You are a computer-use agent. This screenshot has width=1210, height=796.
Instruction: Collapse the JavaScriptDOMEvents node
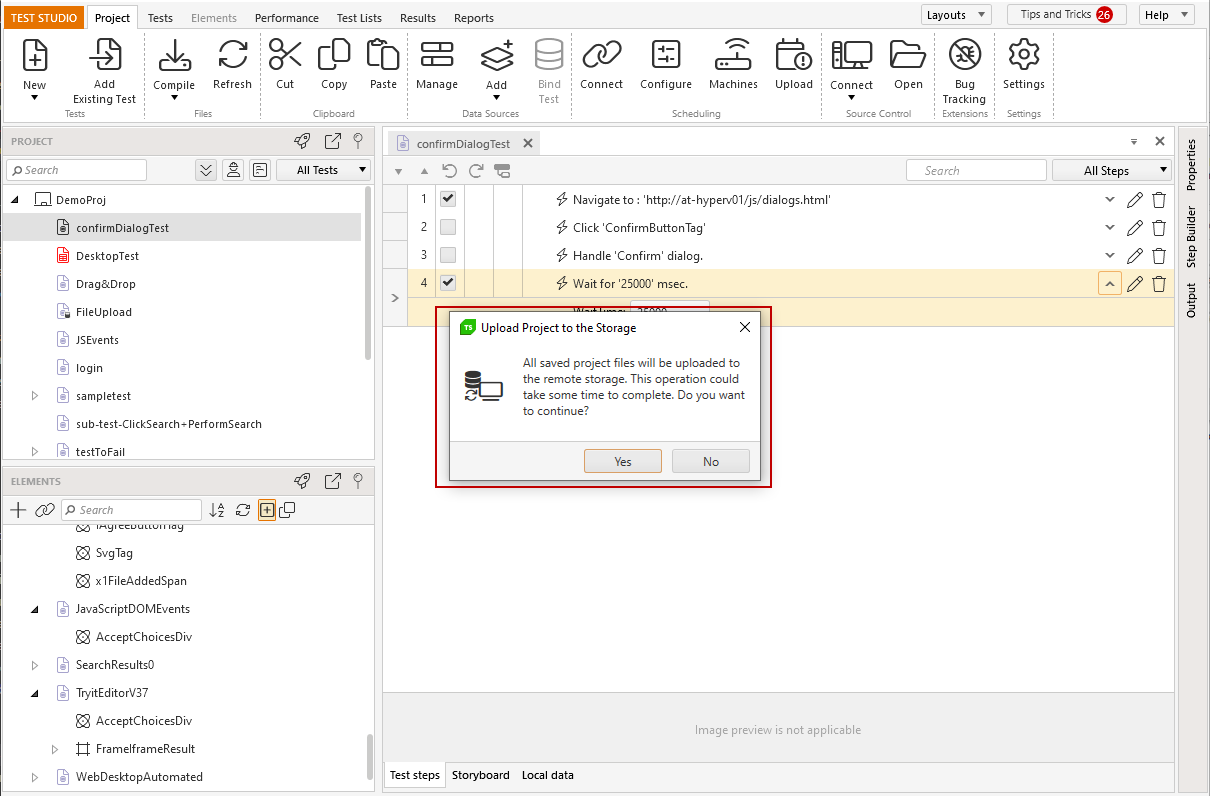[x=35, y=609]
